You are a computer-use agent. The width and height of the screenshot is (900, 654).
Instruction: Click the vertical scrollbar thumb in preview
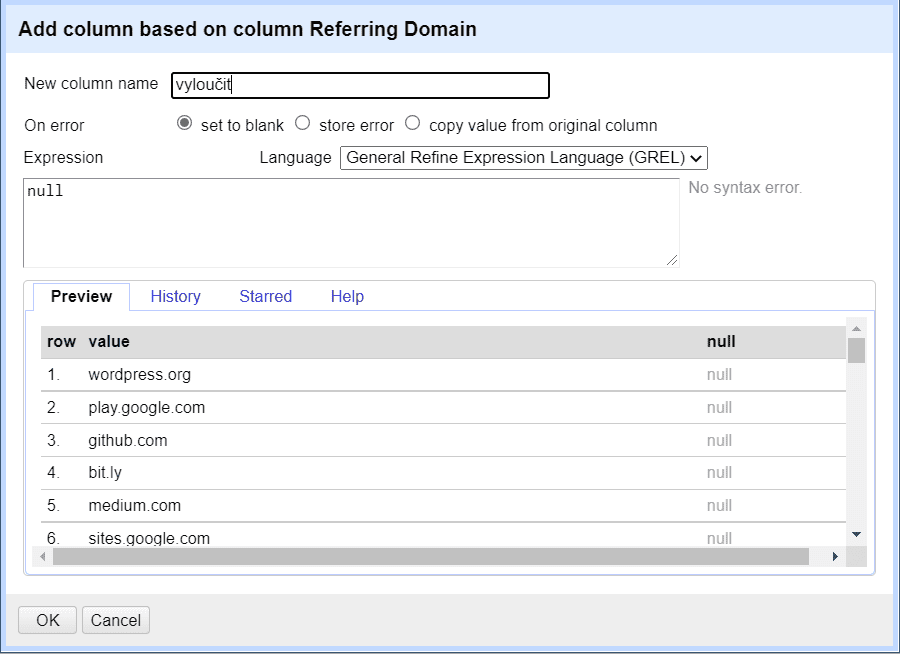click(x=856, y=350)
